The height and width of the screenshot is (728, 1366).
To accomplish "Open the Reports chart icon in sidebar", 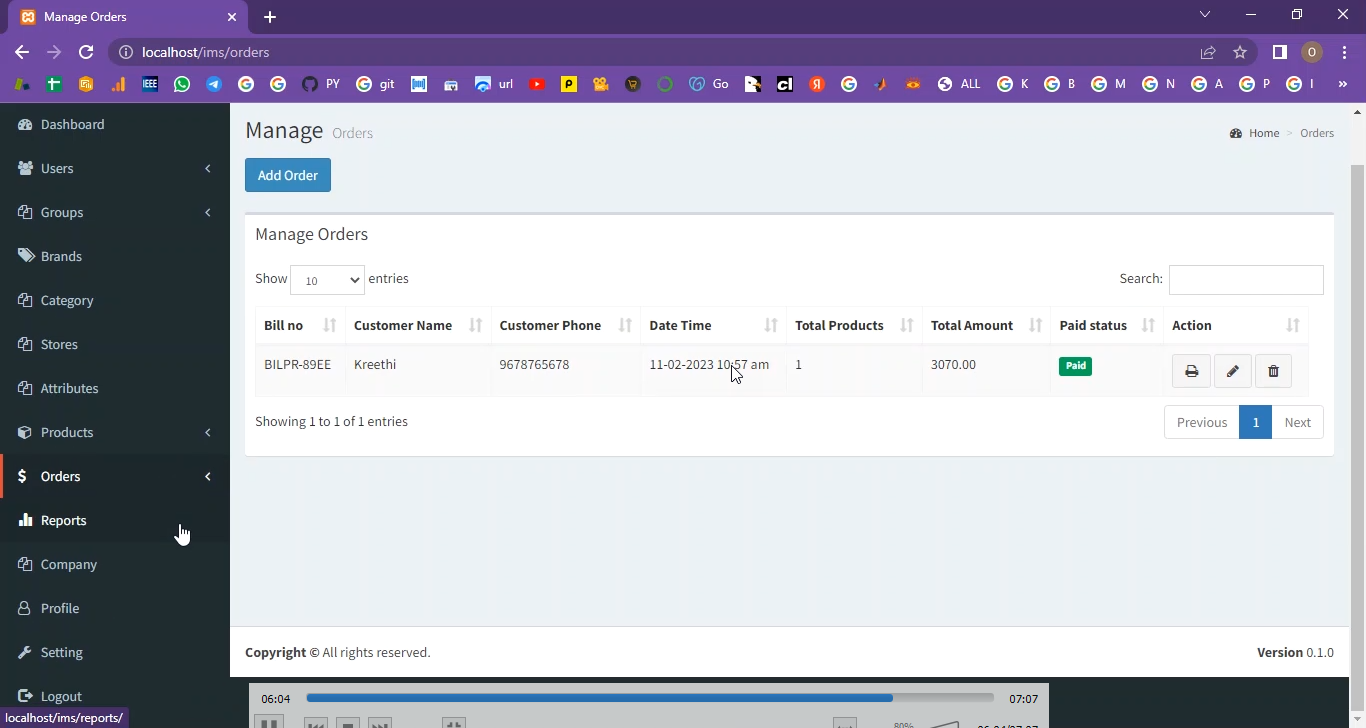I will [x=26, y=520].
